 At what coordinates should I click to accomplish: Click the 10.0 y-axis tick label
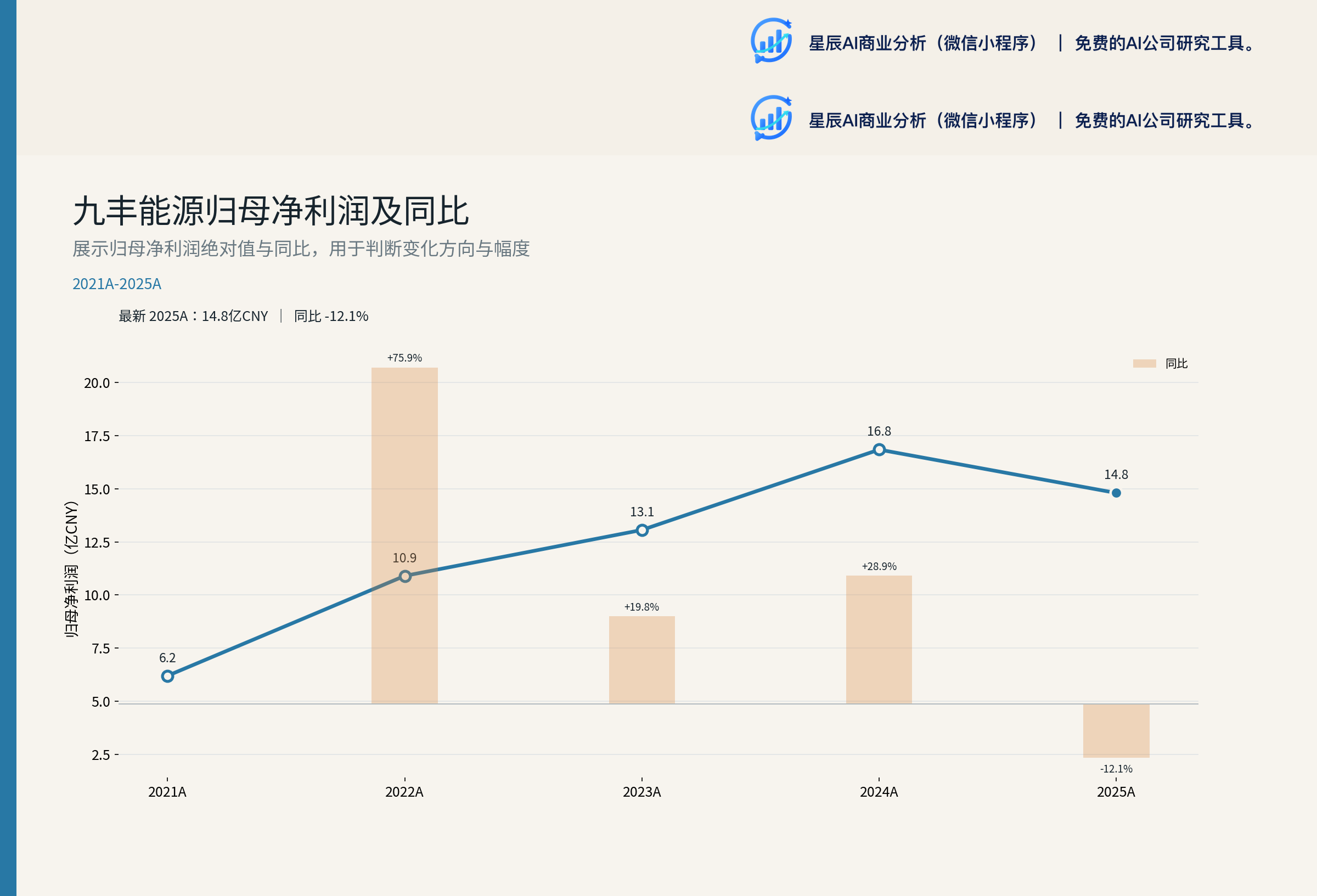point(97,596)
